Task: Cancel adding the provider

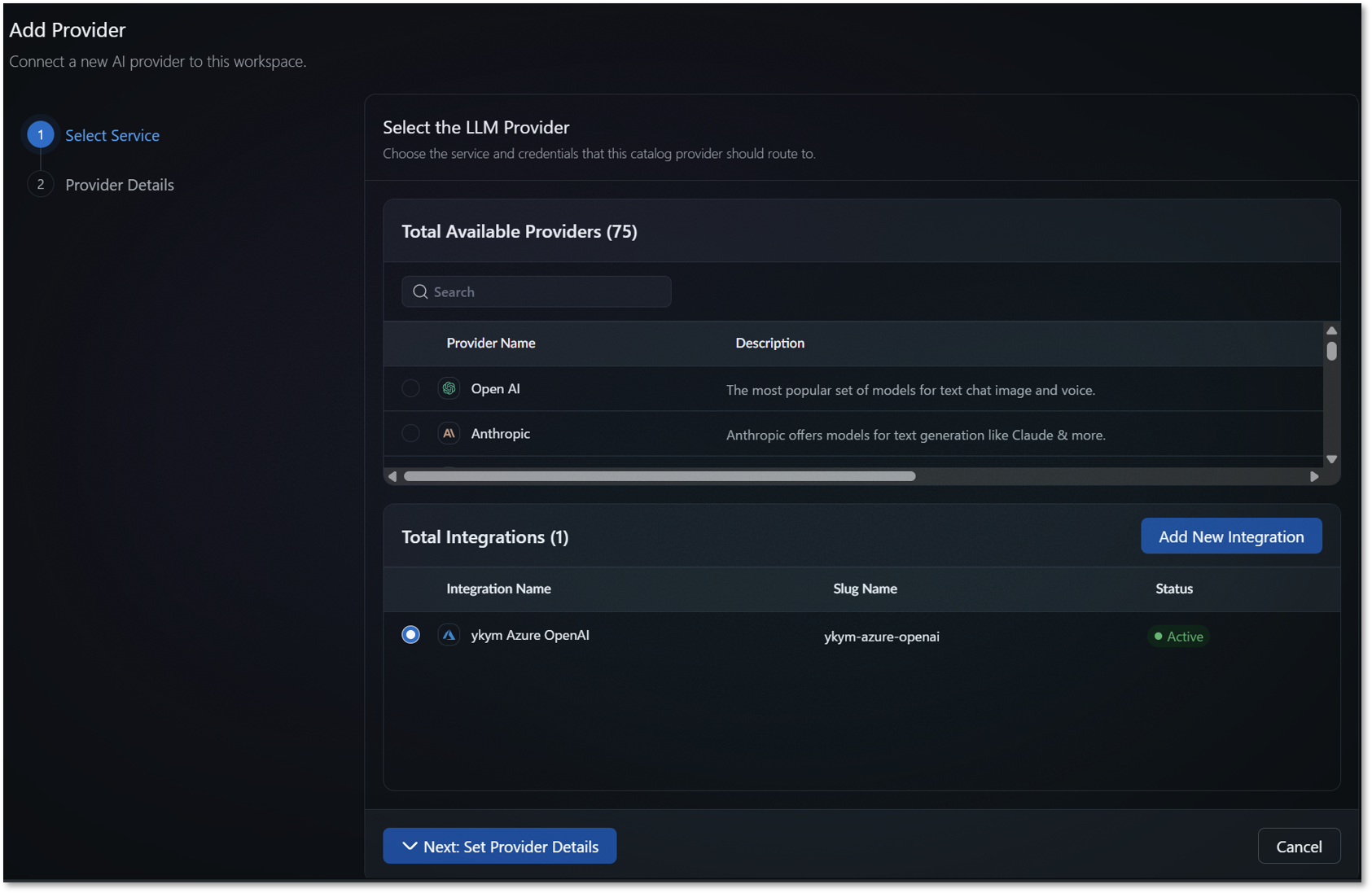Action: [x=1299, y=847]
